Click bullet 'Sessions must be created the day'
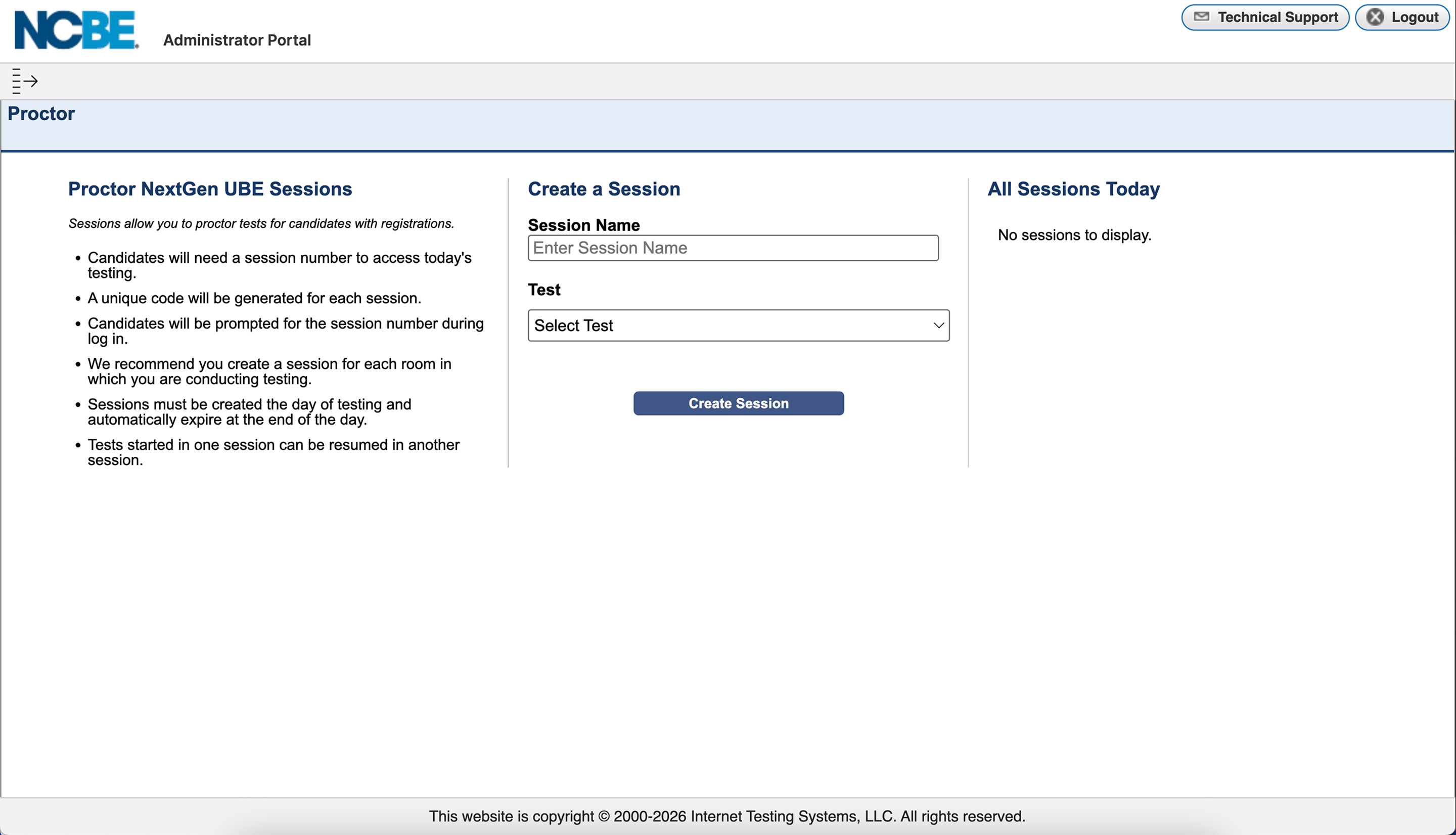This screenshot has width=1456, height=835. pos(249,412)
